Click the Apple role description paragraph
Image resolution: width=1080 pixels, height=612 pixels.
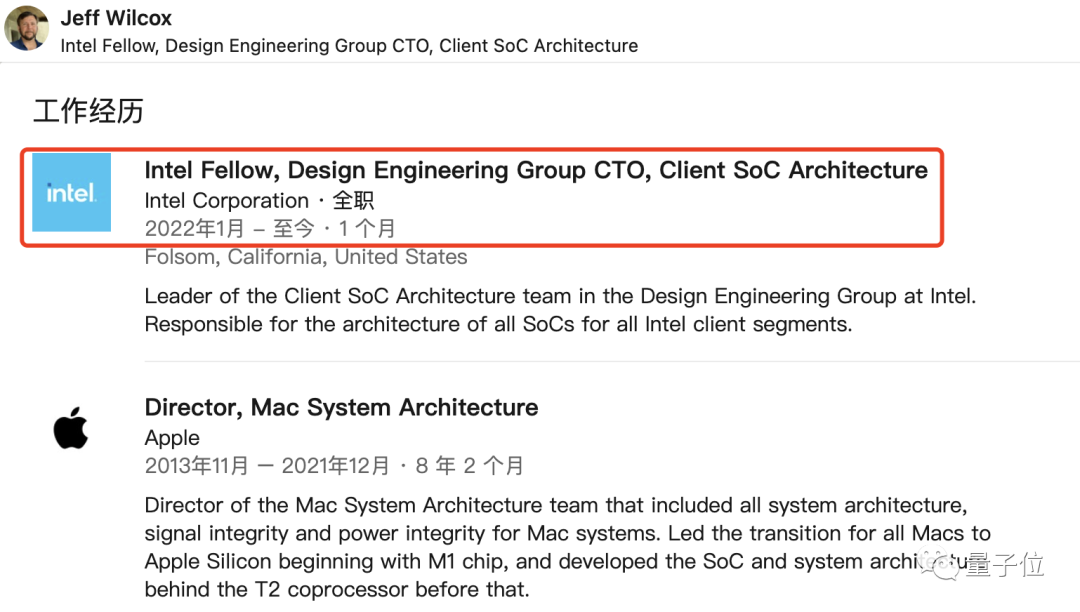[555, 547]
